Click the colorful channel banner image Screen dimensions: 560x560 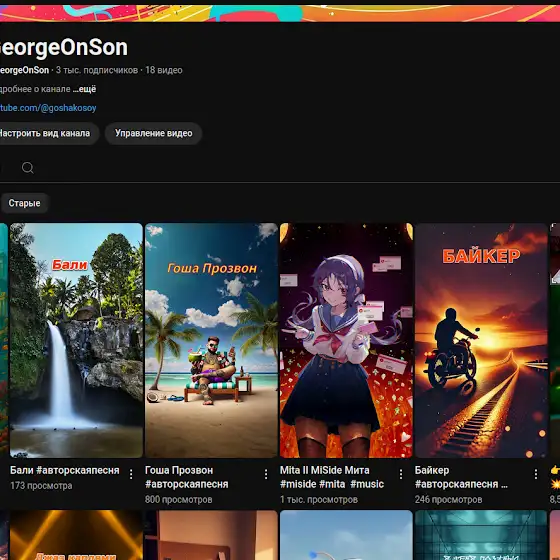(x=280, y=13)
